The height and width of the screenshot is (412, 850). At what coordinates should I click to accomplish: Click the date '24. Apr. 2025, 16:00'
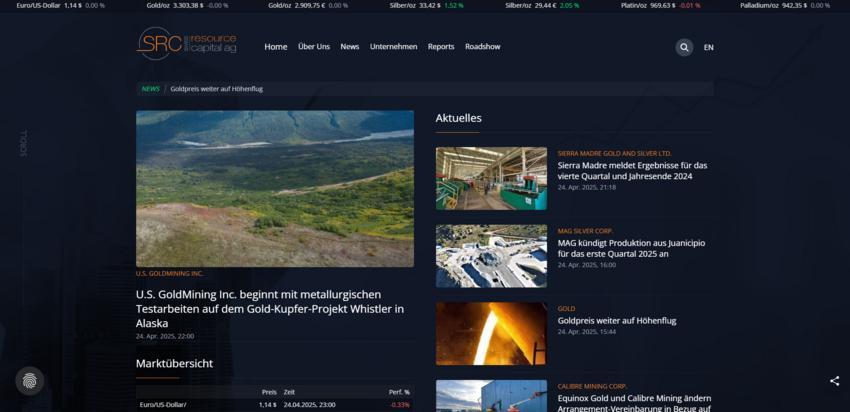pos(587,265)
